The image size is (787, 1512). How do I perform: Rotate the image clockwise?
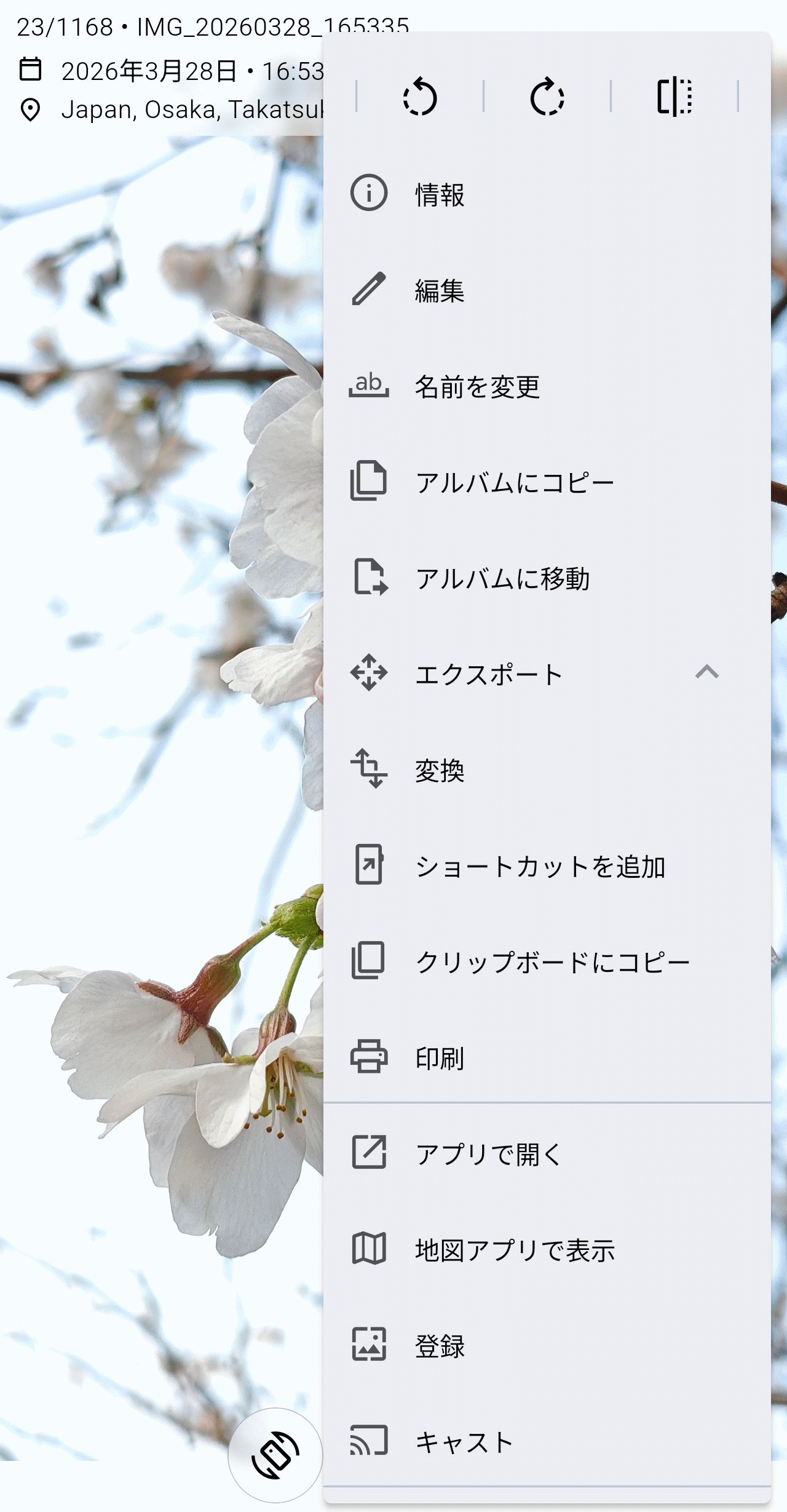click(x=547, y=97)
